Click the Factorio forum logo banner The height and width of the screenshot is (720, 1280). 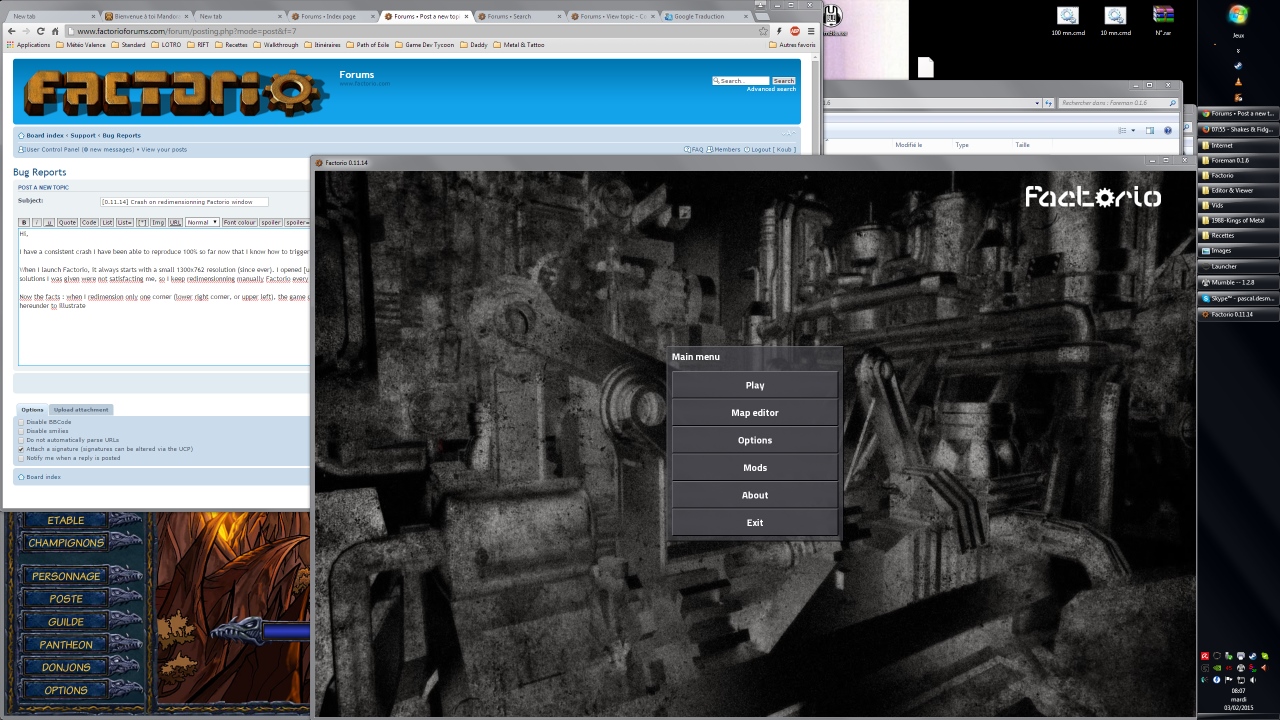click(176, 92)
